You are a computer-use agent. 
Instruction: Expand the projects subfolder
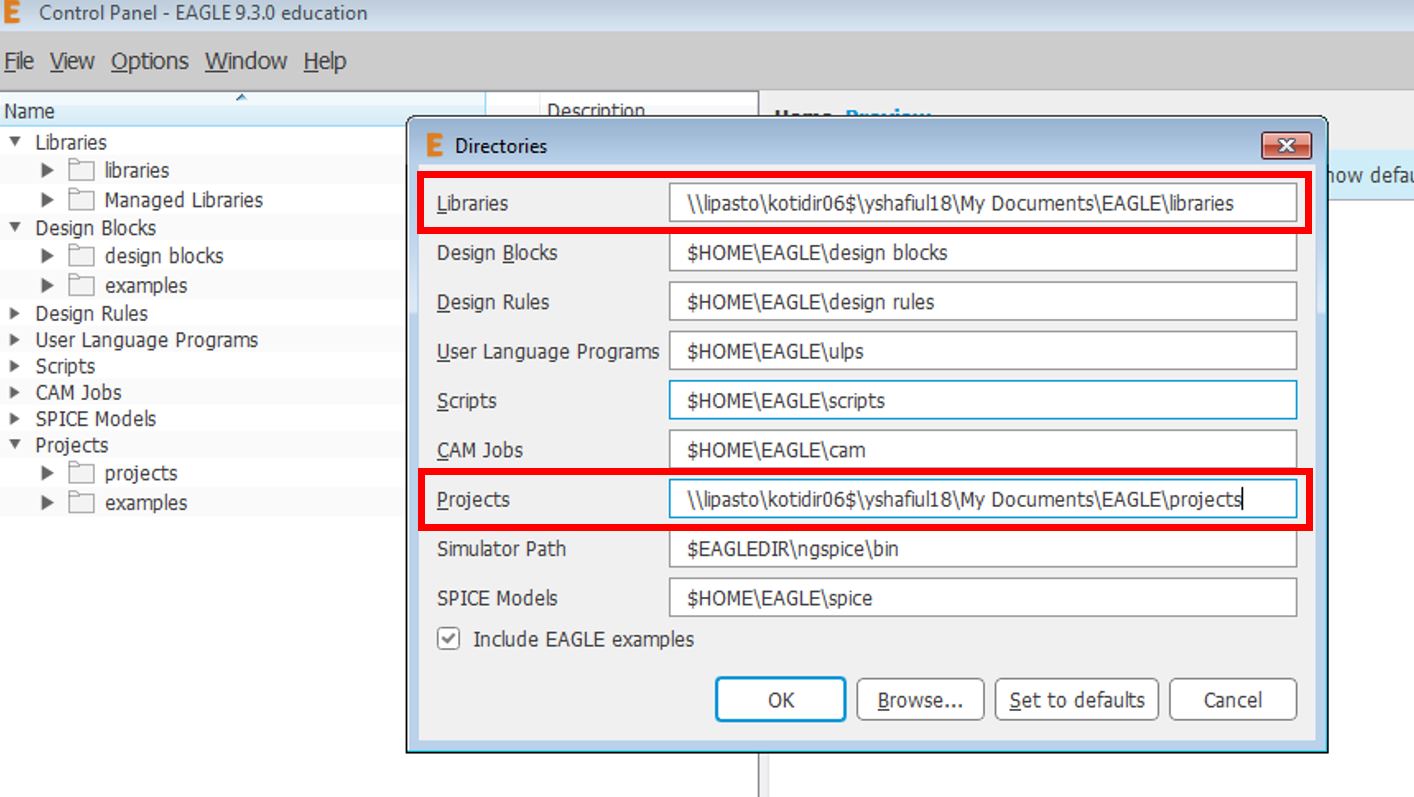47,473
